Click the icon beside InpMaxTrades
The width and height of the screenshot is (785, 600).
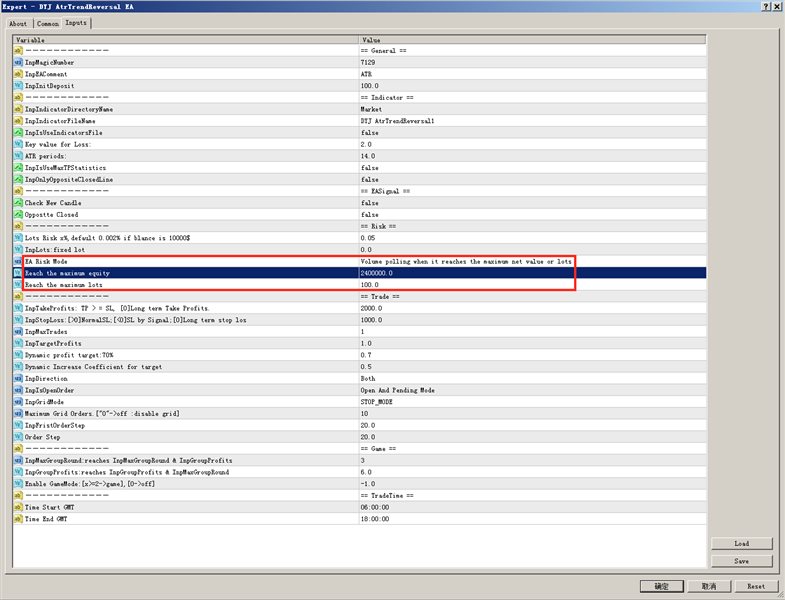tap(18, 332)
